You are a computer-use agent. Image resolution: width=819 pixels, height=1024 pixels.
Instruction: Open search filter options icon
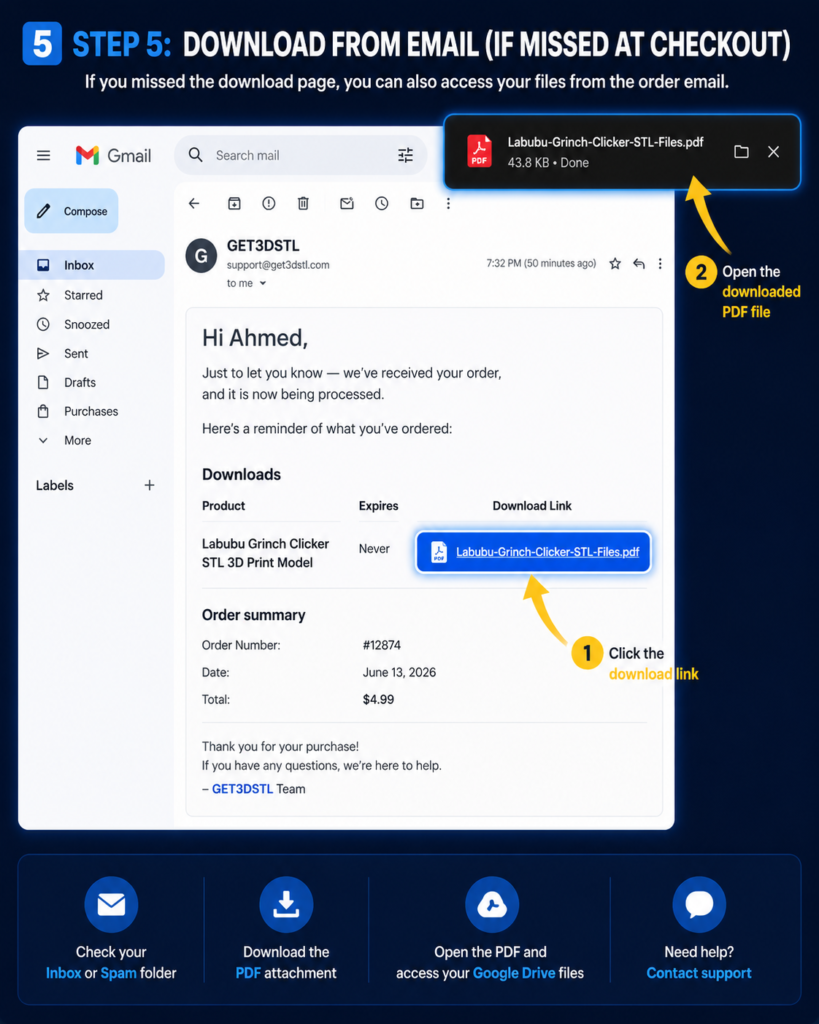pyautogui.click(x=406, y=155)
